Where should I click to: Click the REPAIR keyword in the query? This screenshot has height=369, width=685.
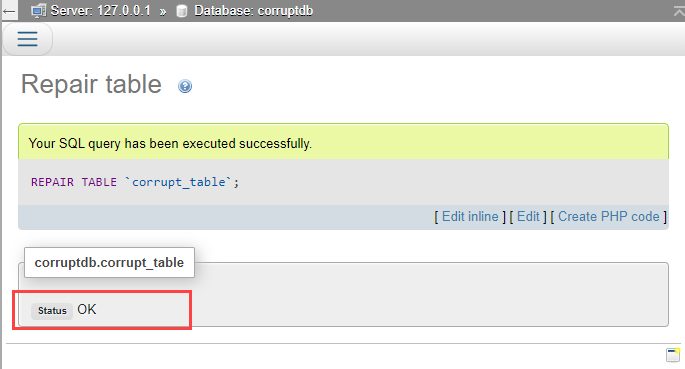[52, 182]
